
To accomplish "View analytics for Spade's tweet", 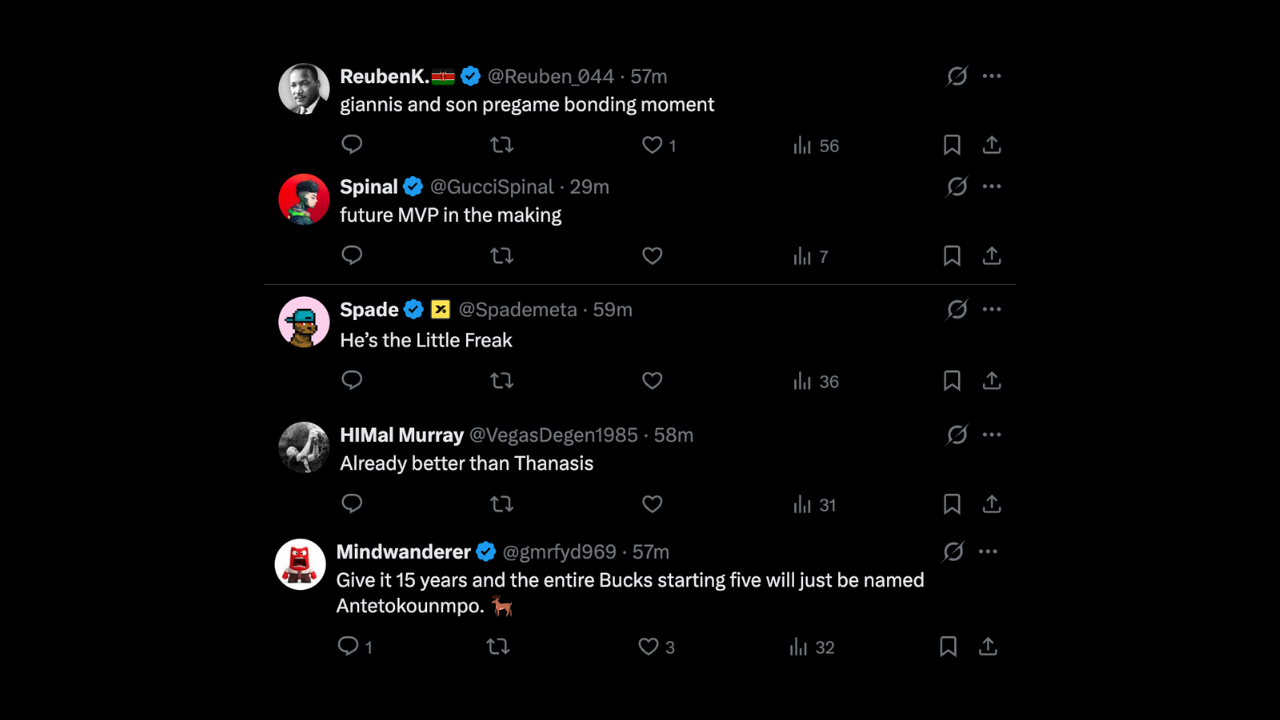I will pyautogui.click(x=816, y=381).
